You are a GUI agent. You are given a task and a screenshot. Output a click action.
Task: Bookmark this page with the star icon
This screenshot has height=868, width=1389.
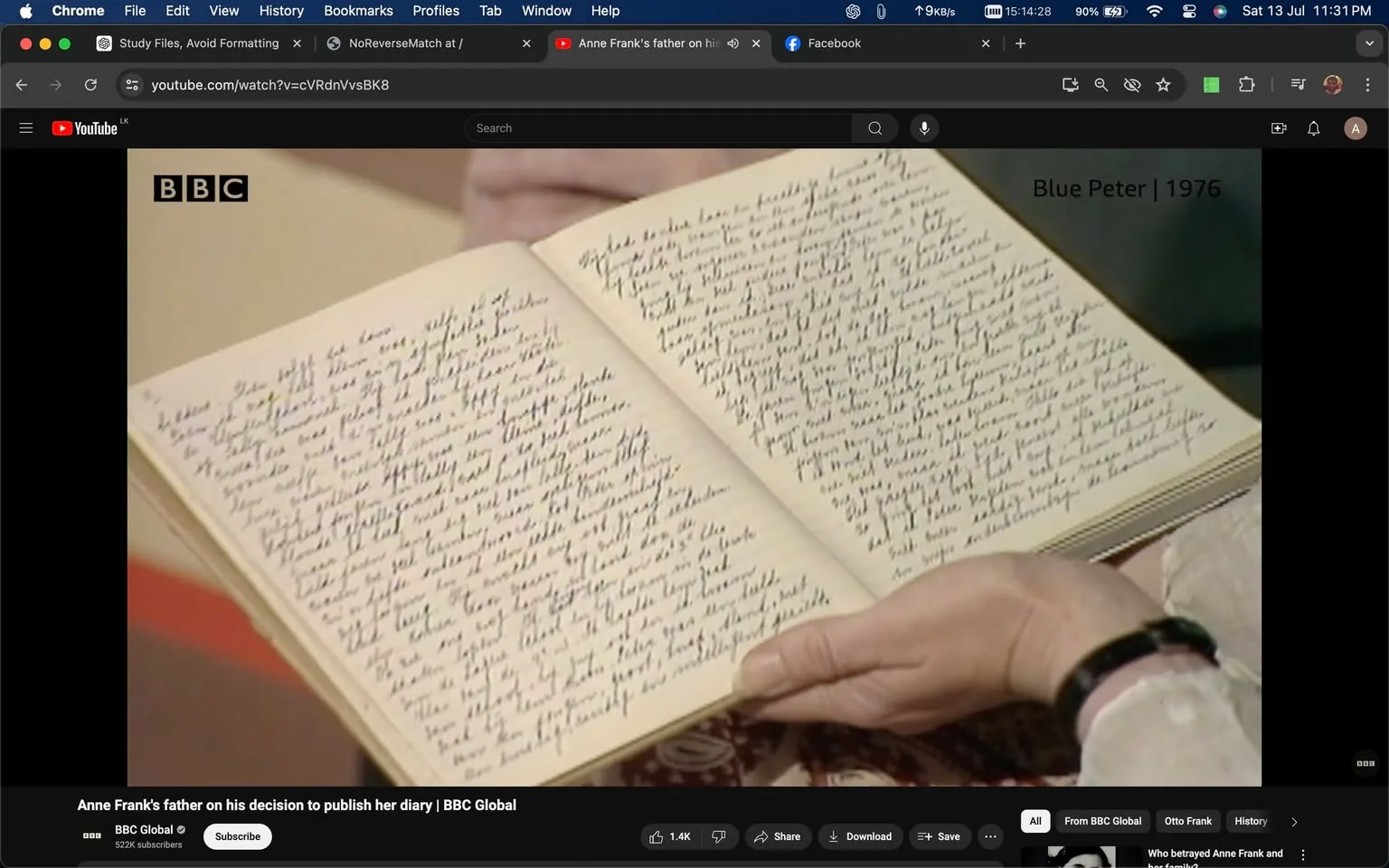pyautogui.click(x=1163, y=84)
